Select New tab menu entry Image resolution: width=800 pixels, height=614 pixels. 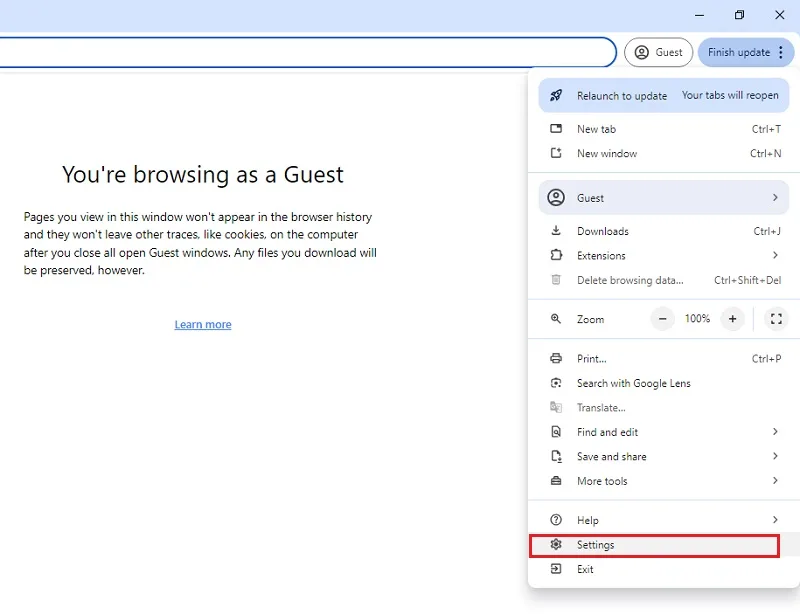[x=664, y=129]
